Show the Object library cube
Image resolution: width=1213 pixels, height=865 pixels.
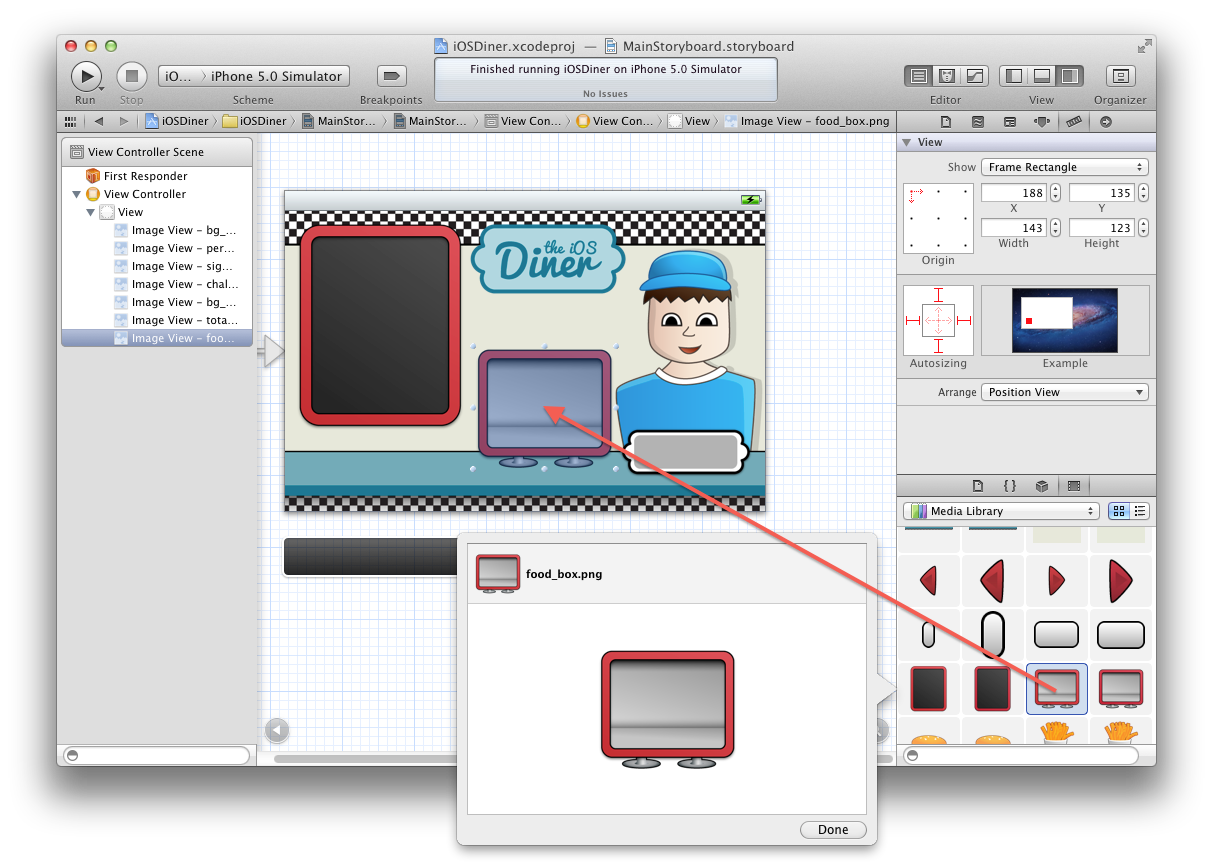coord(1042,486)
